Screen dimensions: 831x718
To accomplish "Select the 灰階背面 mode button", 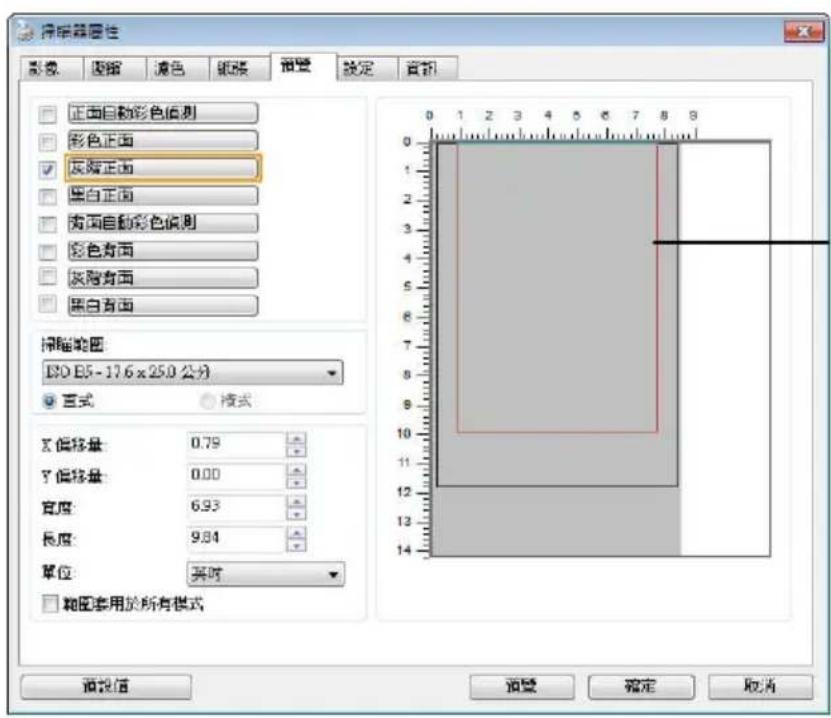I will tap(163, 278).
